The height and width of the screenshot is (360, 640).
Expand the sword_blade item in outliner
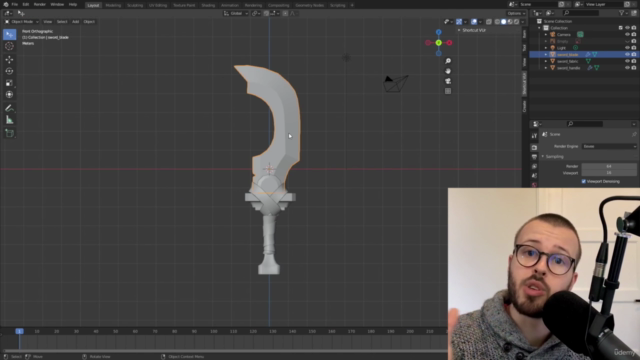tap(546, 54)
